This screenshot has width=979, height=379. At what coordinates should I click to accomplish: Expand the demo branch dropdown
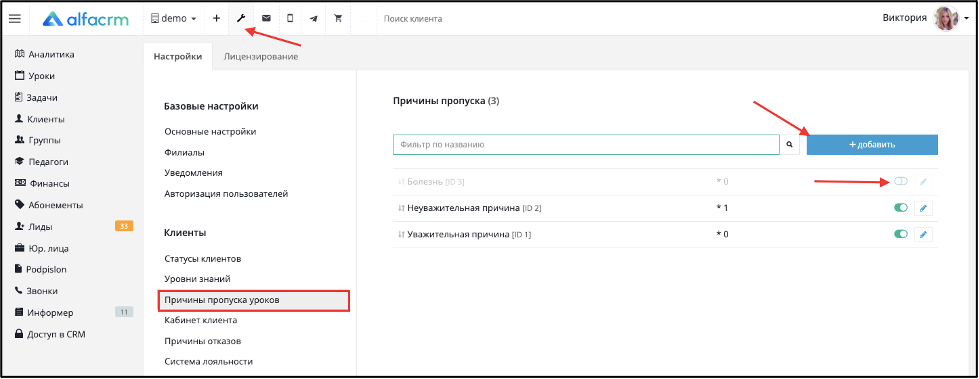pyautogui.click(x=174, y=19)
